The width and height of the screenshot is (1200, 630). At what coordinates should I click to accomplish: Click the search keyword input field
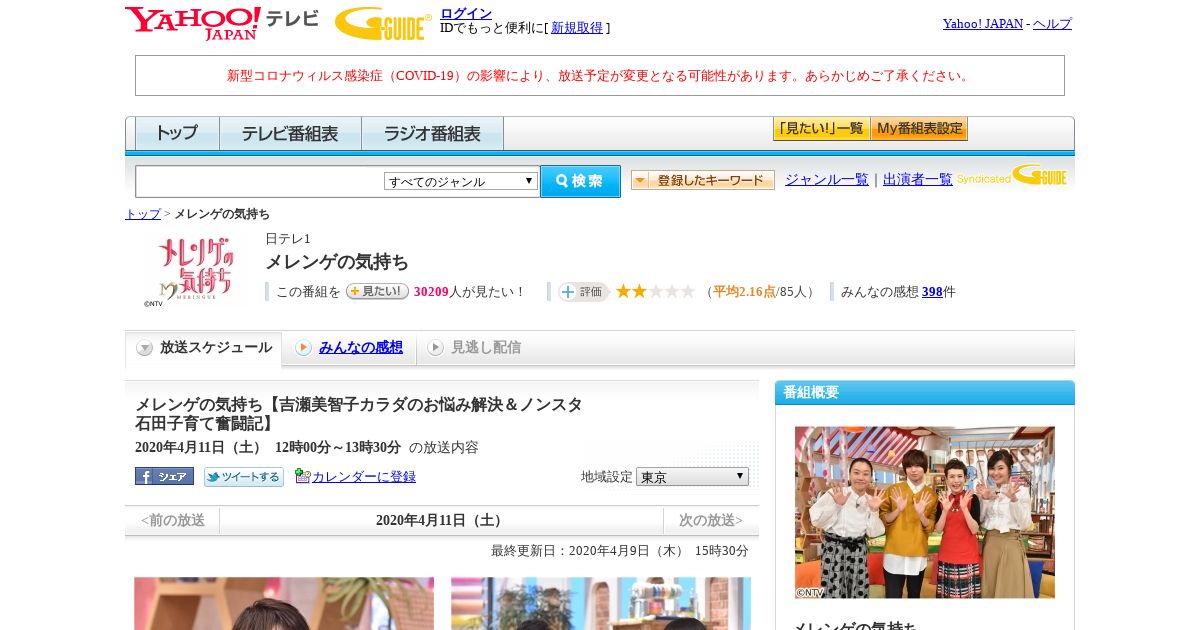pyautogui.click(x=260, y=181)
